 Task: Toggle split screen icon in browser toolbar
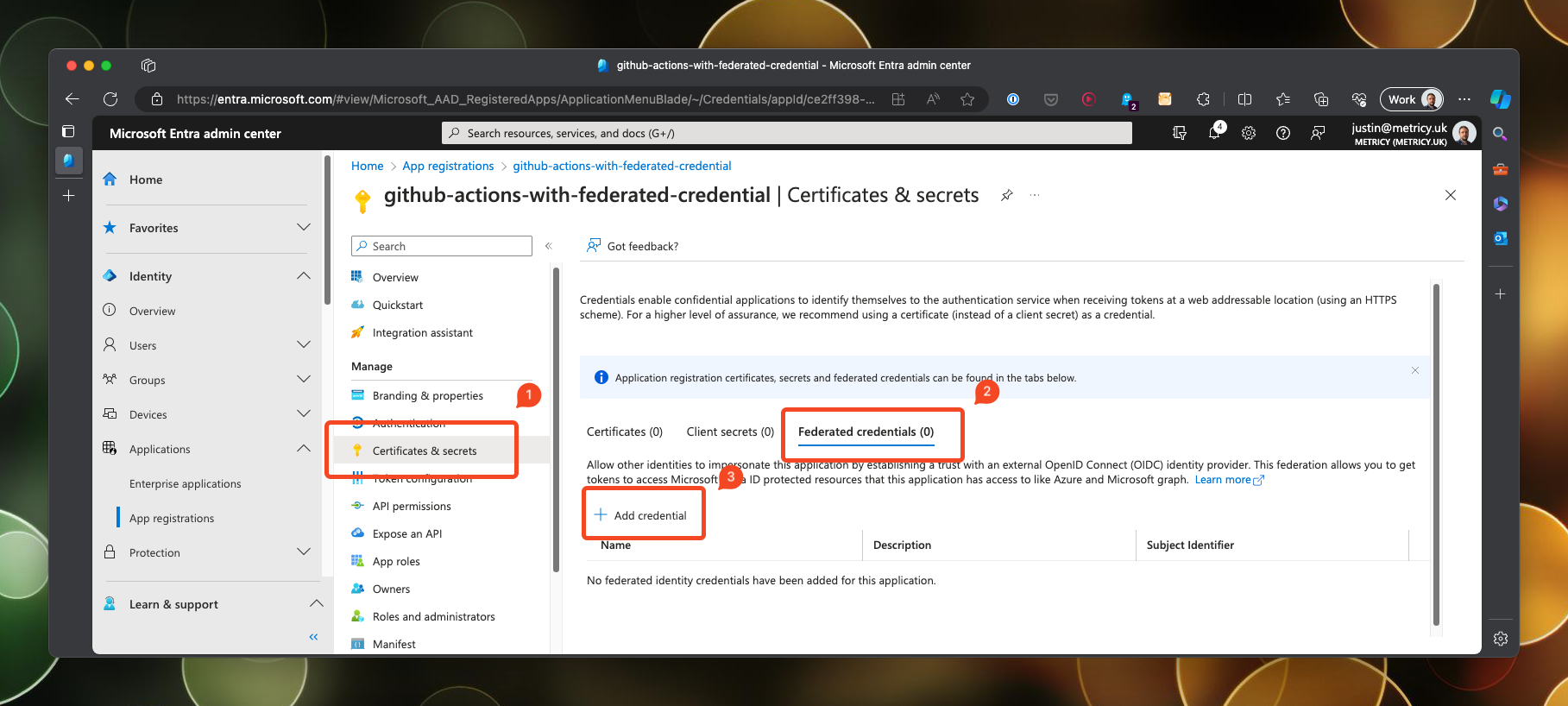[x=1244, y=99]
